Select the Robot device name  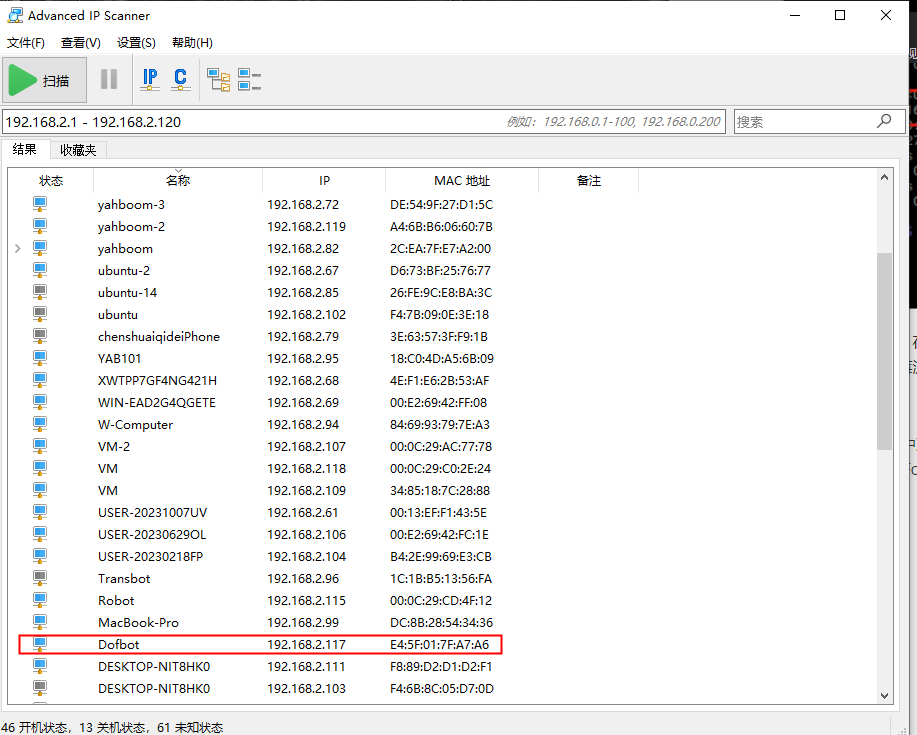pos(116,601)
